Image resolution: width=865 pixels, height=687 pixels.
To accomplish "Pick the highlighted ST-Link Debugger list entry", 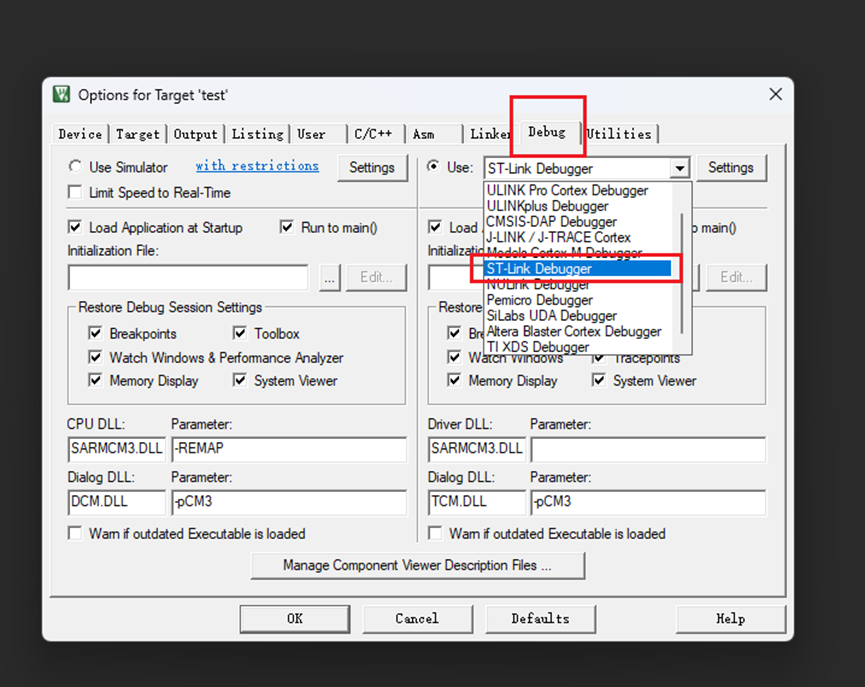I will (578, 269).
